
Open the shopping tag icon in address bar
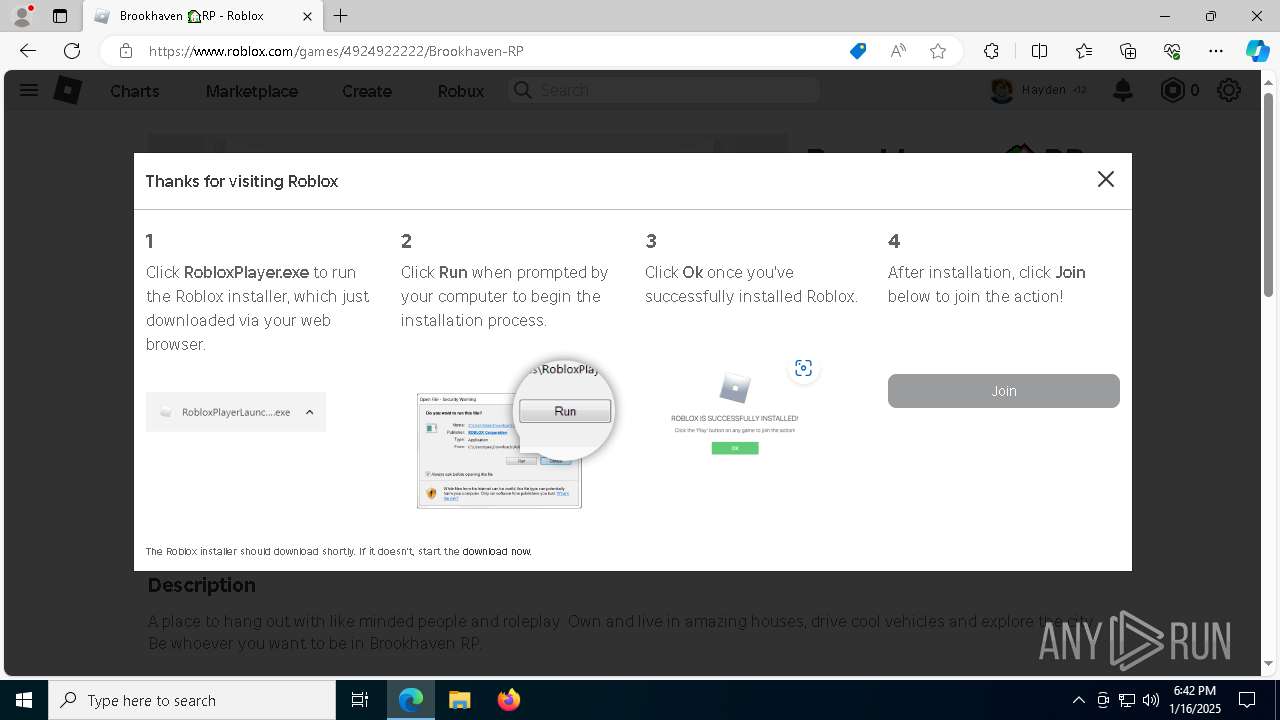[x=858, y=51]
